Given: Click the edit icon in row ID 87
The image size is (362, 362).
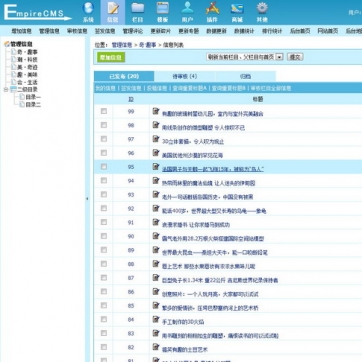Looking at the screenshot, I should (x=156, y=278).
